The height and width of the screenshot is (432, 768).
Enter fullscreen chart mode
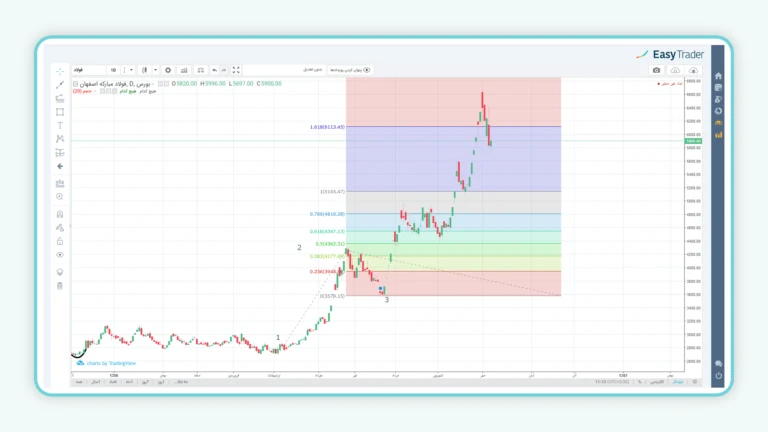(x=236, y=70)
